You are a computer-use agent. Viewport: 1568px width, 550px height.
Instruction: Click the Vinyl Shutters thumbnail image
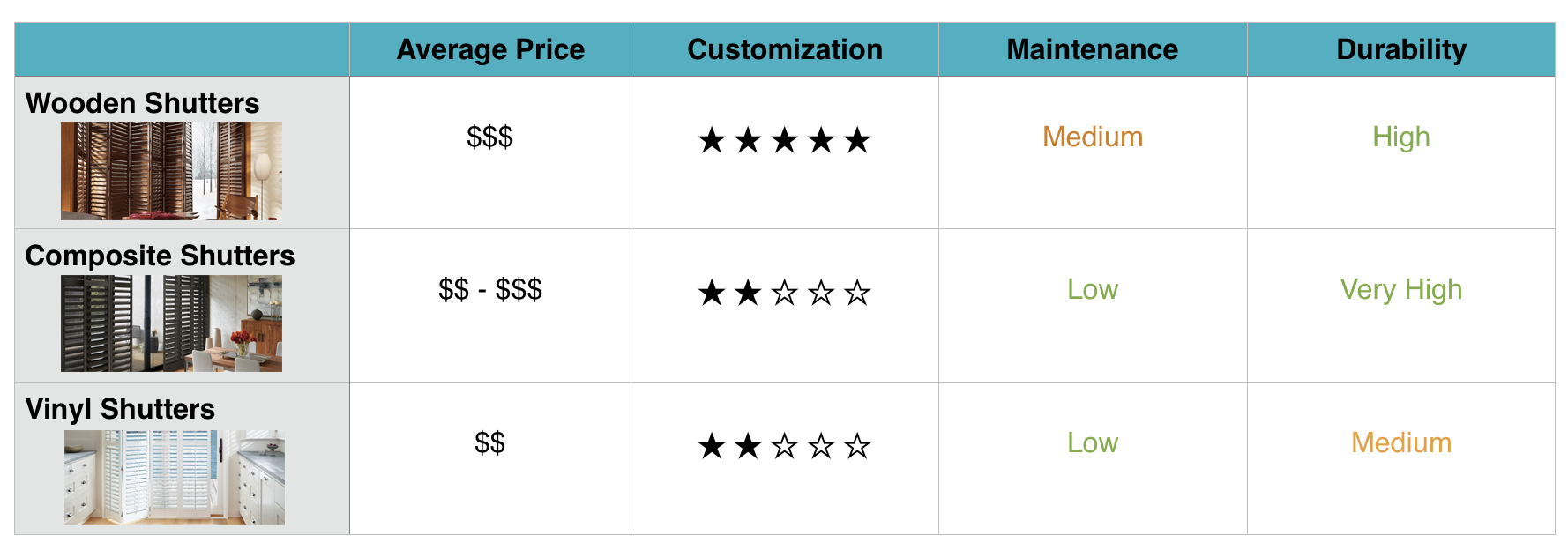175,478
